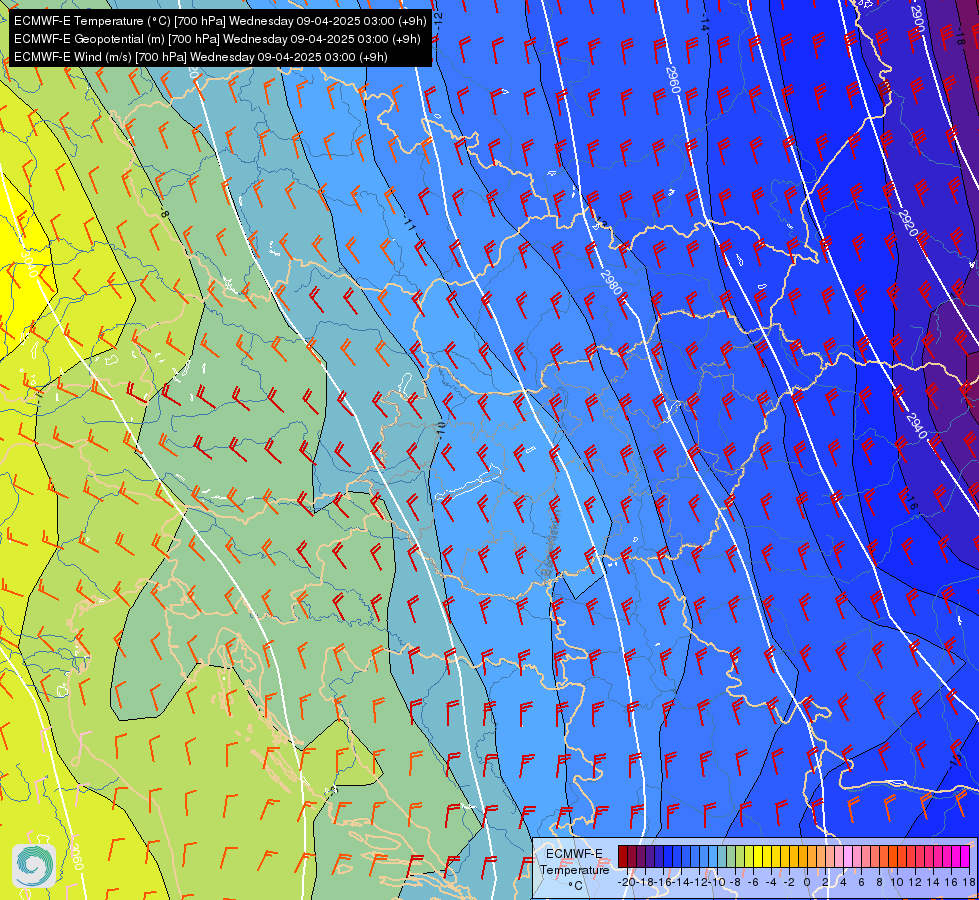Click the colour bar title 'ECMWF-E Temperature °C'

[x=574, y=869]
